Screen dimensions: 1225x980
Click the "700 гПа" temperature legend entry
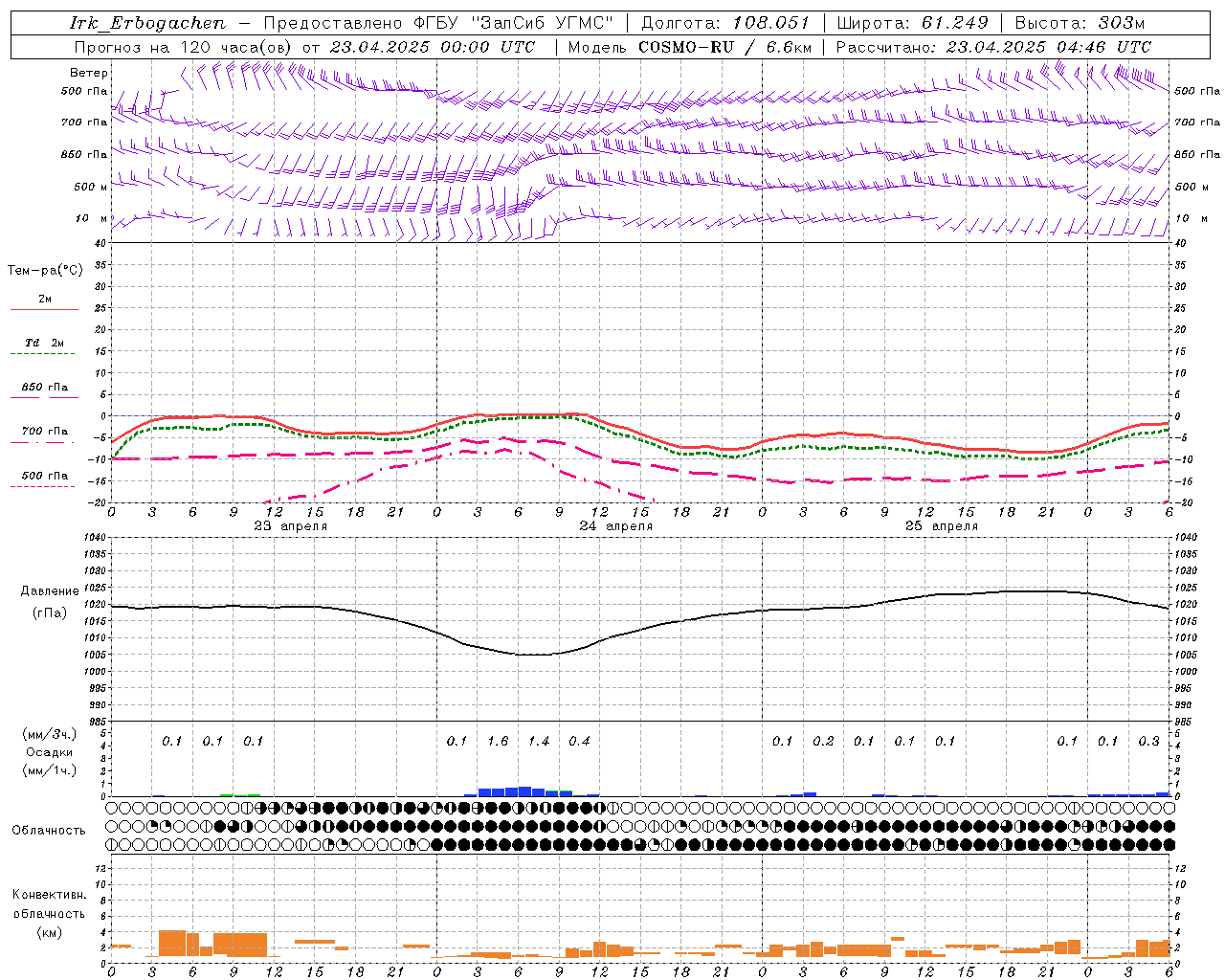(45, 431)
